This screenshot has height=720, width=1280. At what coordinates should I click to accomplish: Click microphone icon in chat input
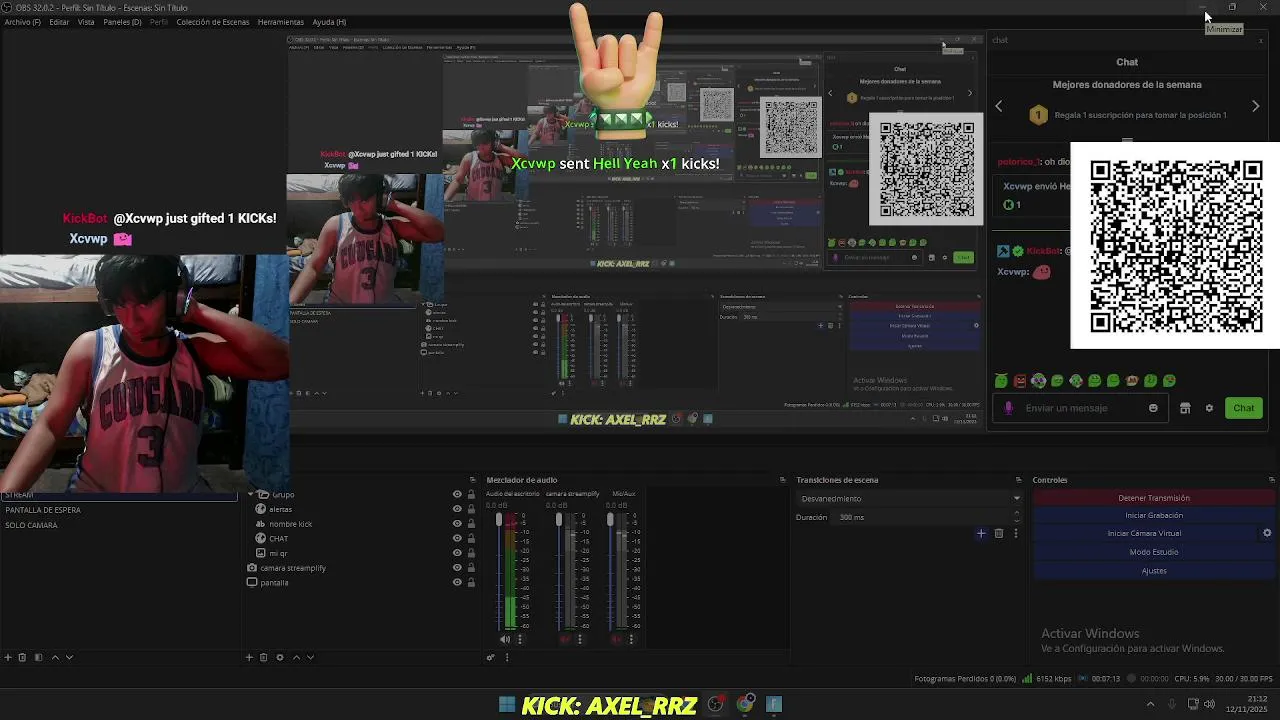[x=1008, y=408]
